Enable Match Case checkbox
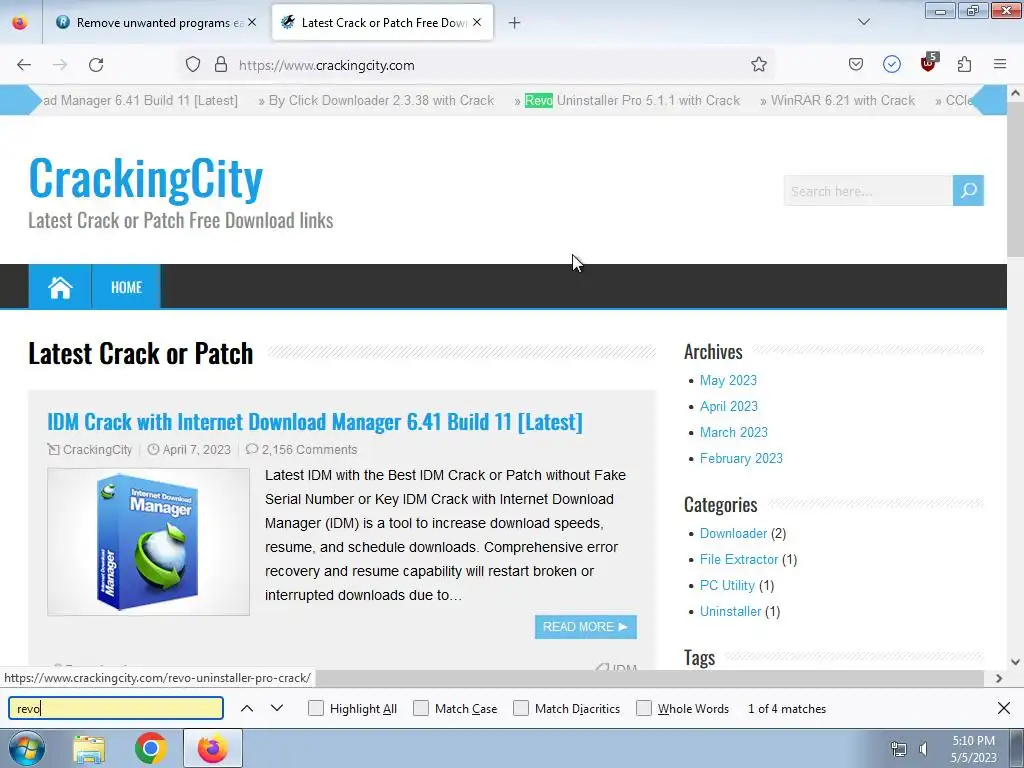Image resolution: width=1024 pixels, height=768 pixels. coord(421,709)
